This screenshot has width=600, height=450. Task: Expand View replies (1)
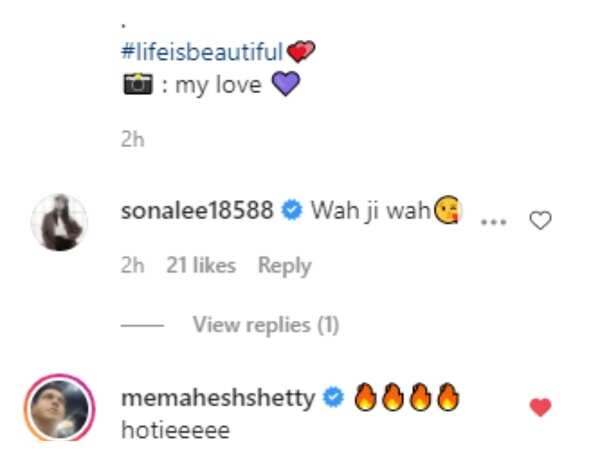click(265, 324)
